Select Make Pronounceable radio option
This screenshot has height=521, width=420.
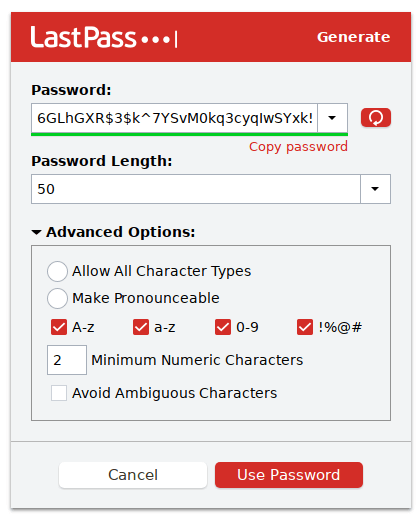57,298
